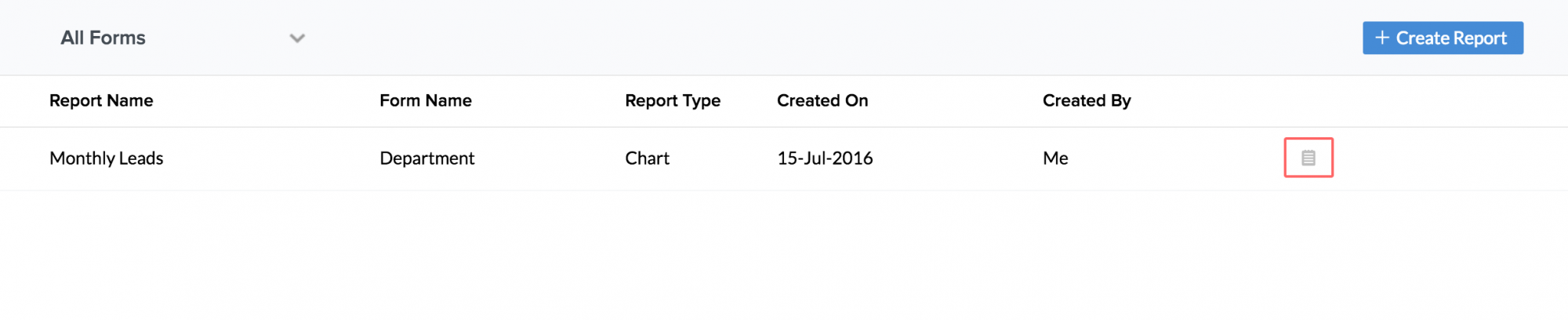
Task: Sort by the Created On column header
Action: (x=822, y=100)
